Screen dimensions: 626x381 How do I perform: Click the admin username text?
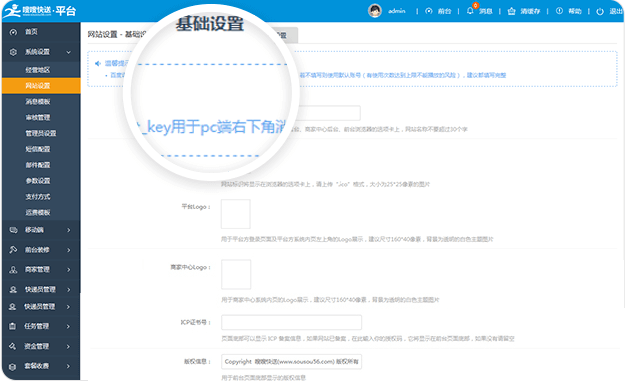click(x=397, y=11)
